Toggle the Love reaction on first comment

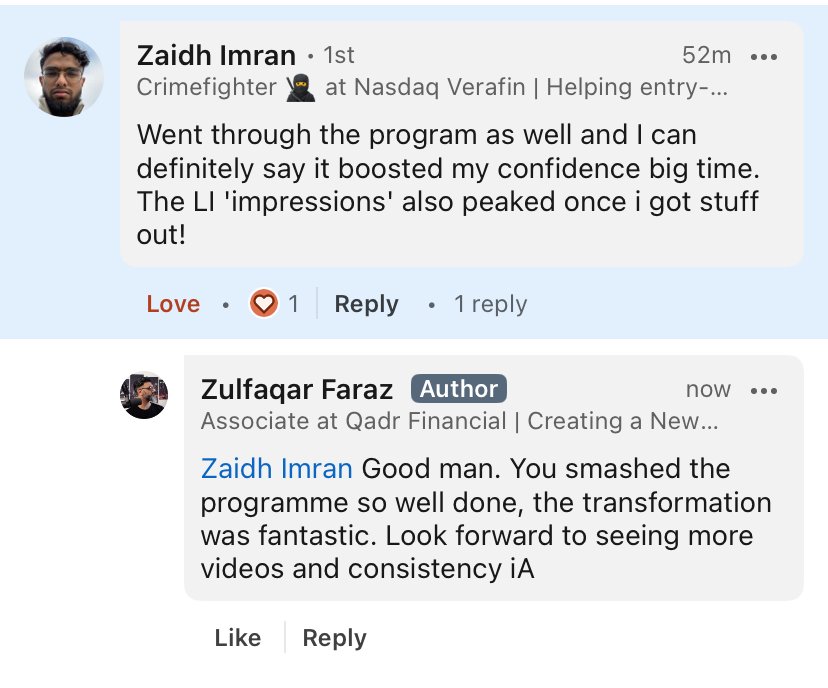[x=173, y=304]
